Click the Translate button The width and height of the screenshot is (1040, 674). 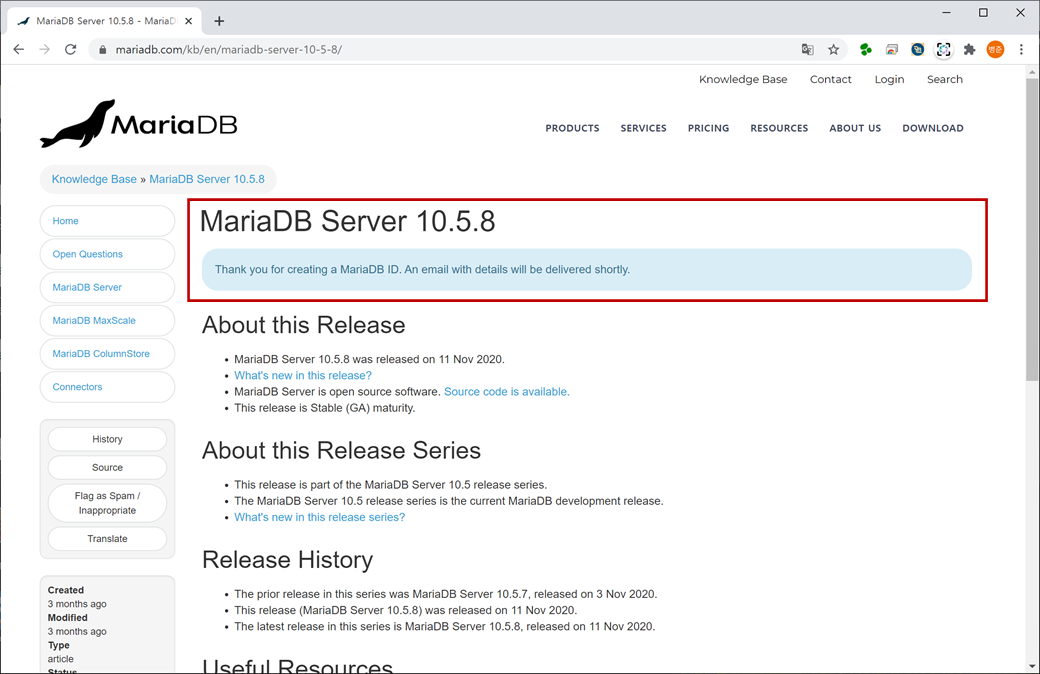tap(107, 539)
